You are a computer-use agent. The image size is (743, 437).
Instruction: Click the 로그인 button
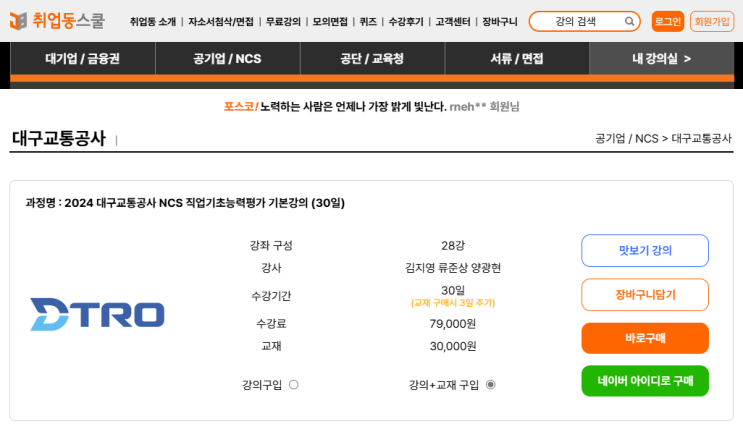[668, 21]
